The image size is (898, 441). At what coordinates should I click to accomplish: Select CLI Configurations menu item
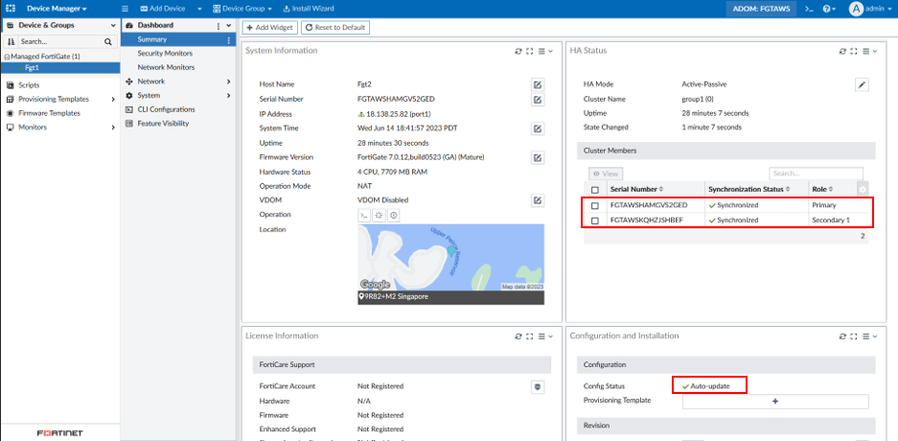165,109
